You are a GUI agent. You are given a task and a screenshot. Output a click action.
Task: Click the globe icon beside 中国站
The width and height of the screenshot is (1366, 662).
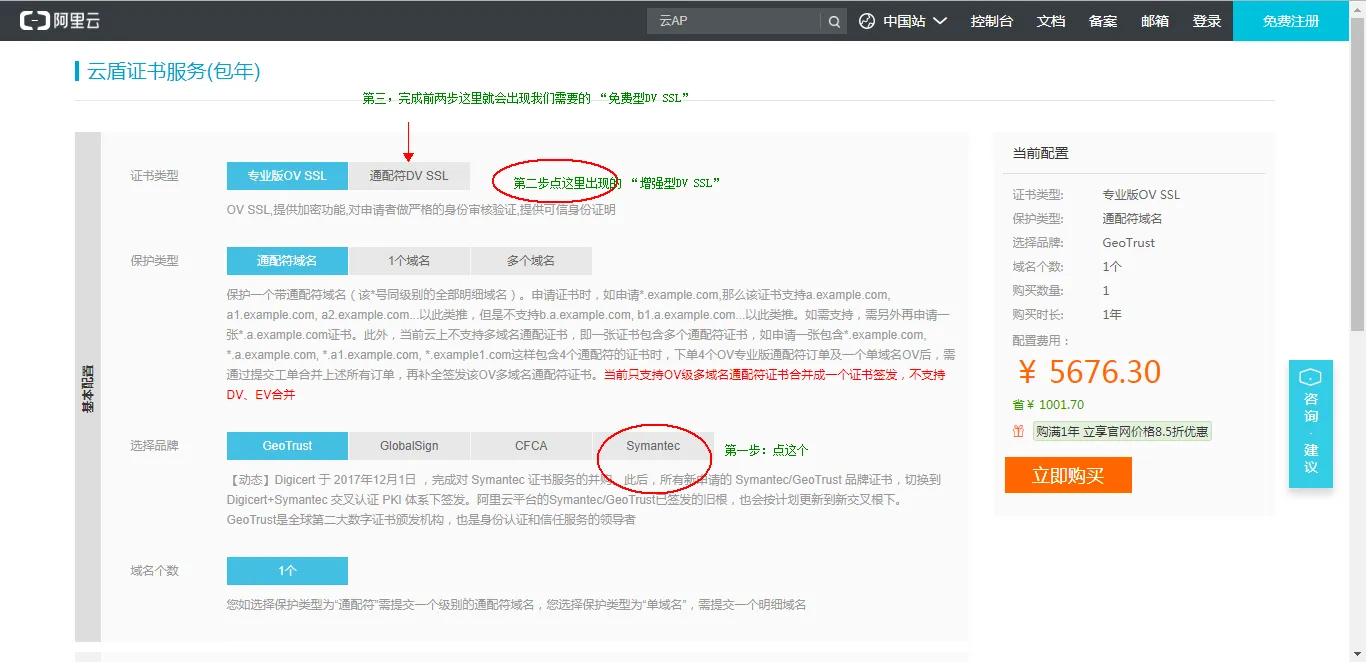(x=866, y=19)
